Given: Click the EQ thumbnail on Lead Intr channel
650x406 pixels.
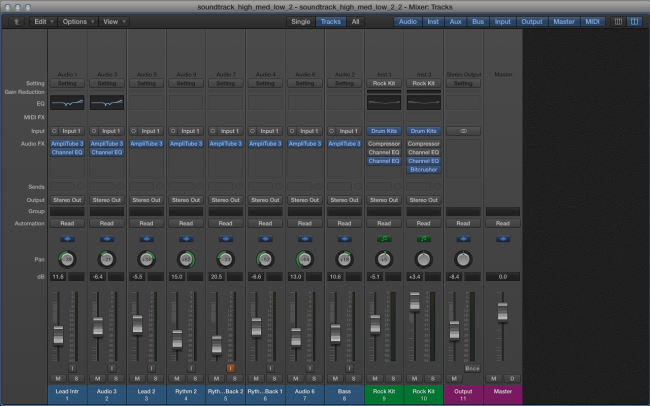Looking at the screenshot, I should pyautogui.click(x=68, y=103).
